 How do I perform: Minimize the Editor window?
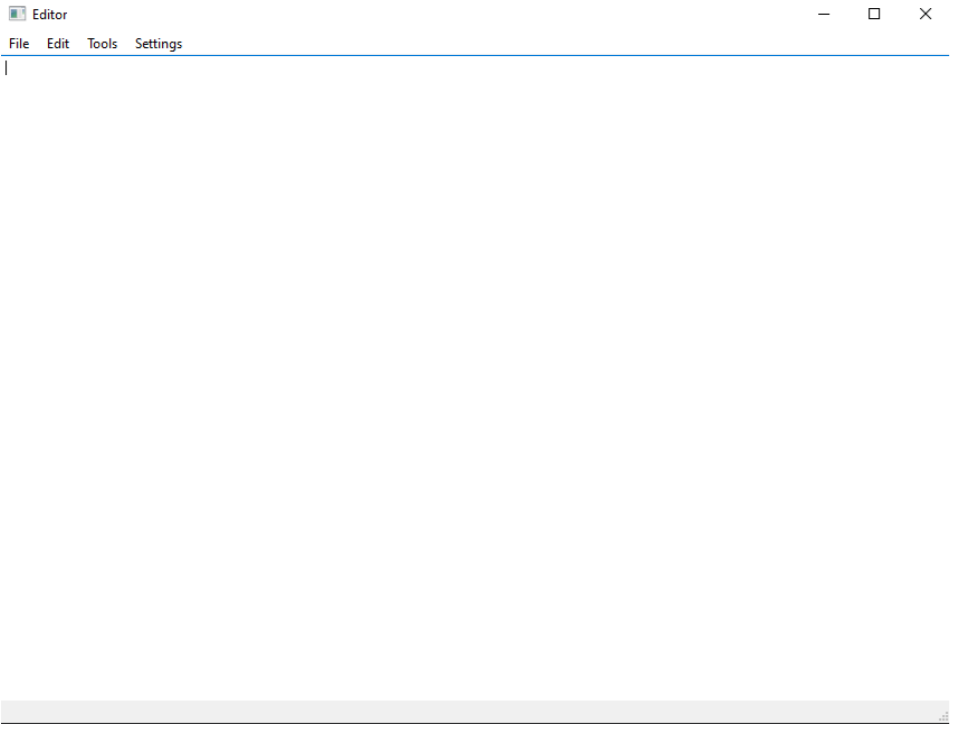click(824, 14)
